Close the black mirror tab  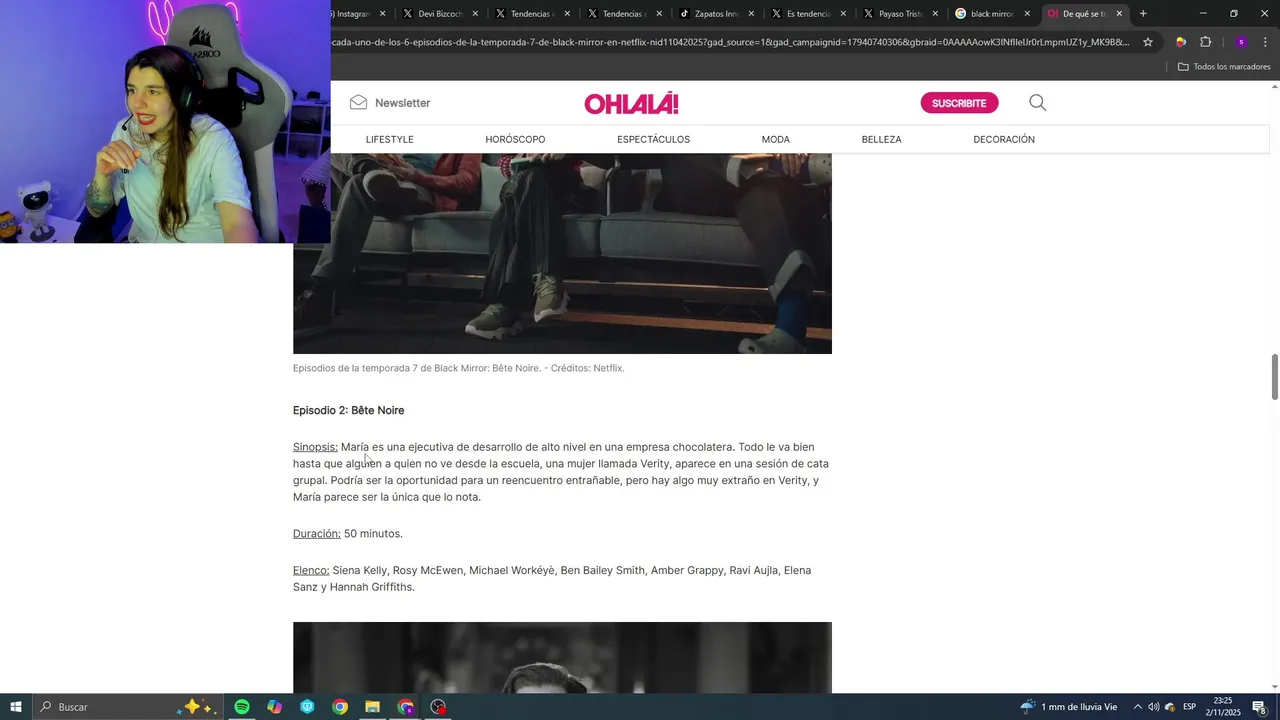(x=1027, y=14)
